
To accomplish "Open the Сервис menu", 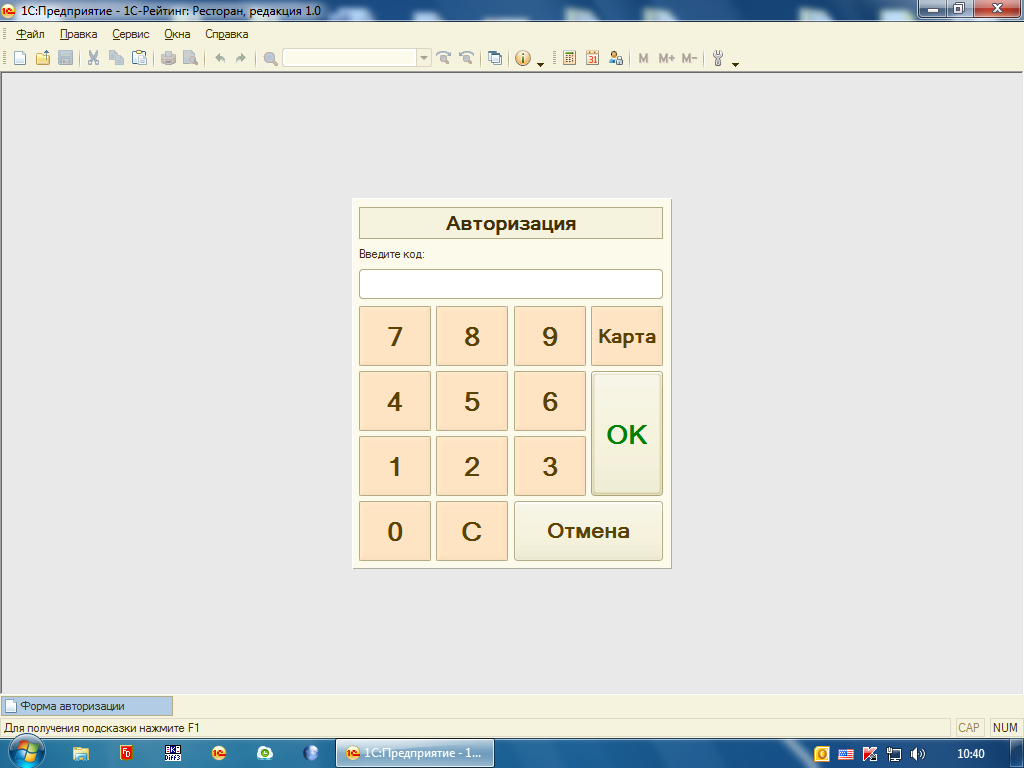I will [130, 34].
